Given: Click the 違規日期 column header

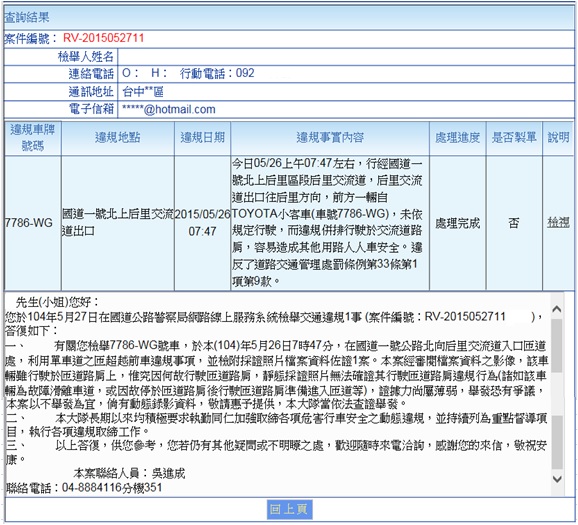Looking at the screenshot, I should tap(202, 138).
